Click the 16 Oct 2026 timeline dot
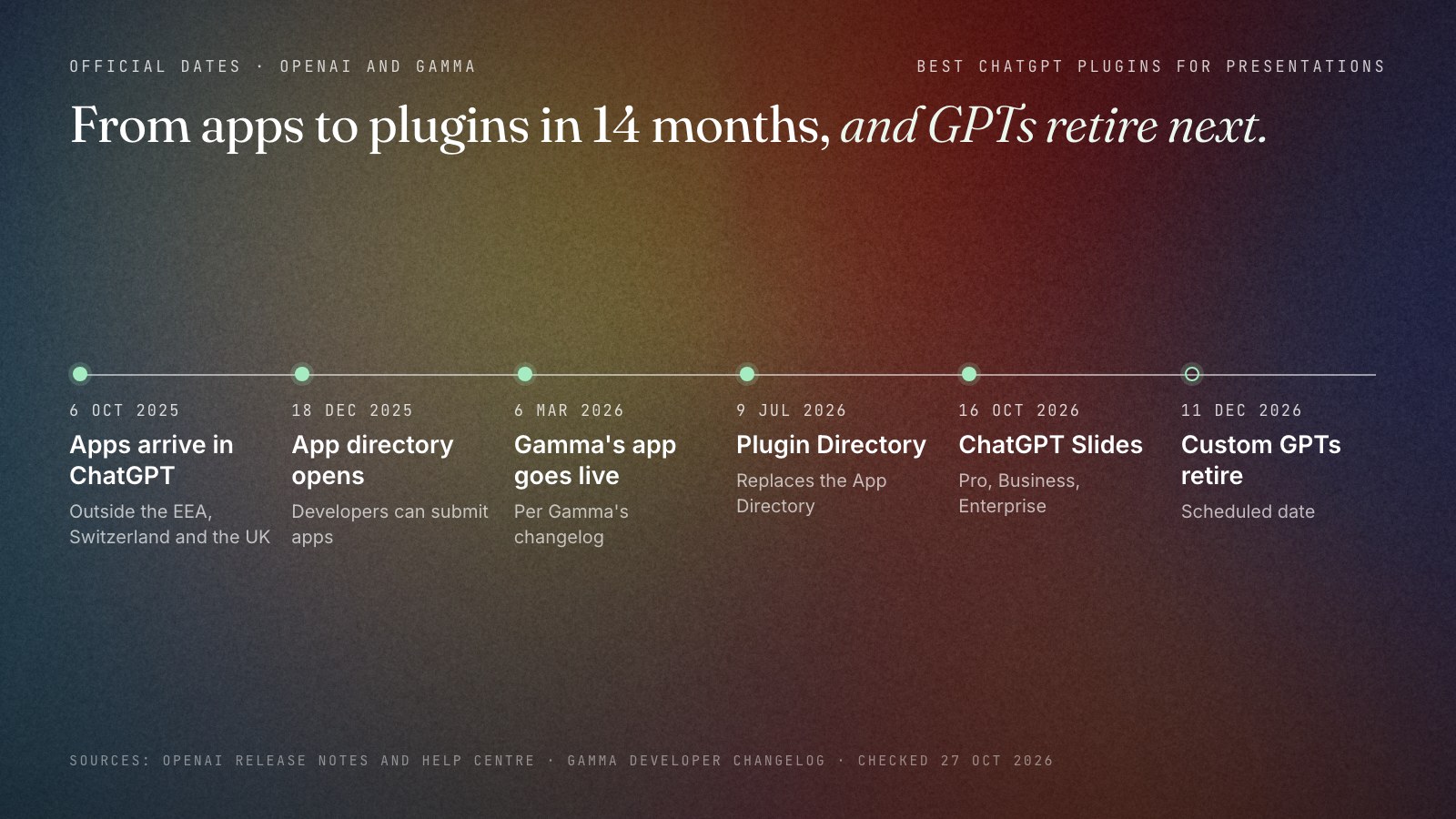 pyautogui.click(x=969, y=374)
